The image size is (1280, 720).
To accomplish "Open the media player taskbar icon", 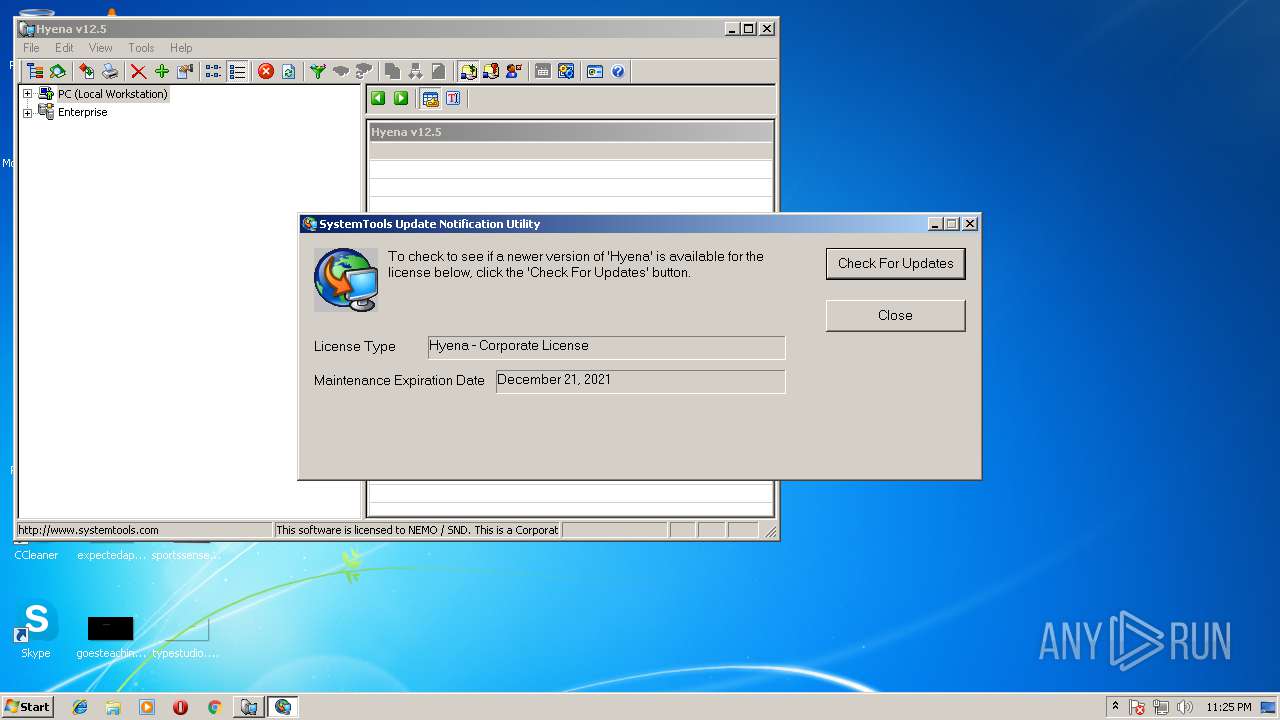I will coord(147,707).
